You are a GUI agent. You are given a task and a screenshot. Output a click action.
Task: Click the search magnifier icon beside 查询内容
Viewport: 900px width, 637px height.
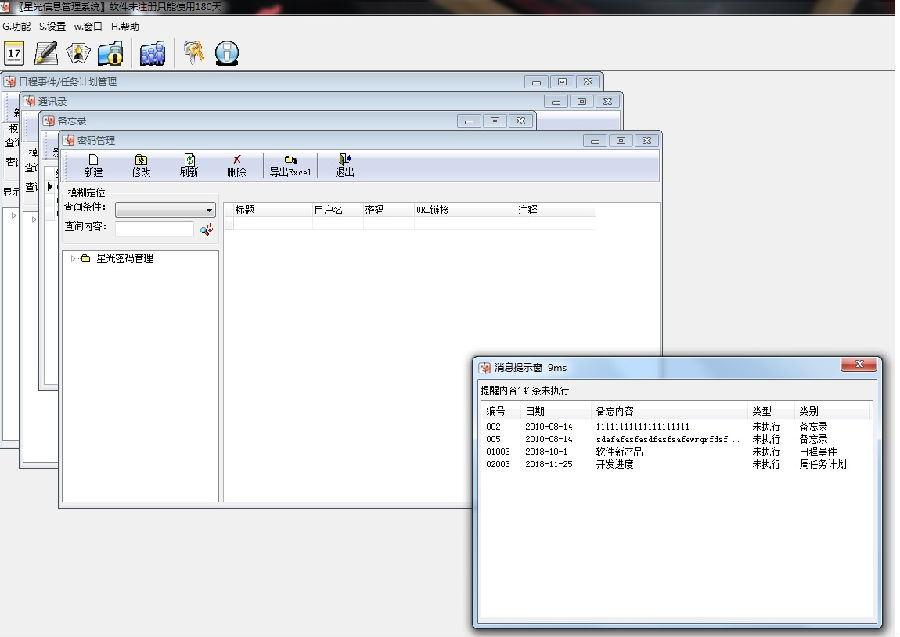coord(207,230)
